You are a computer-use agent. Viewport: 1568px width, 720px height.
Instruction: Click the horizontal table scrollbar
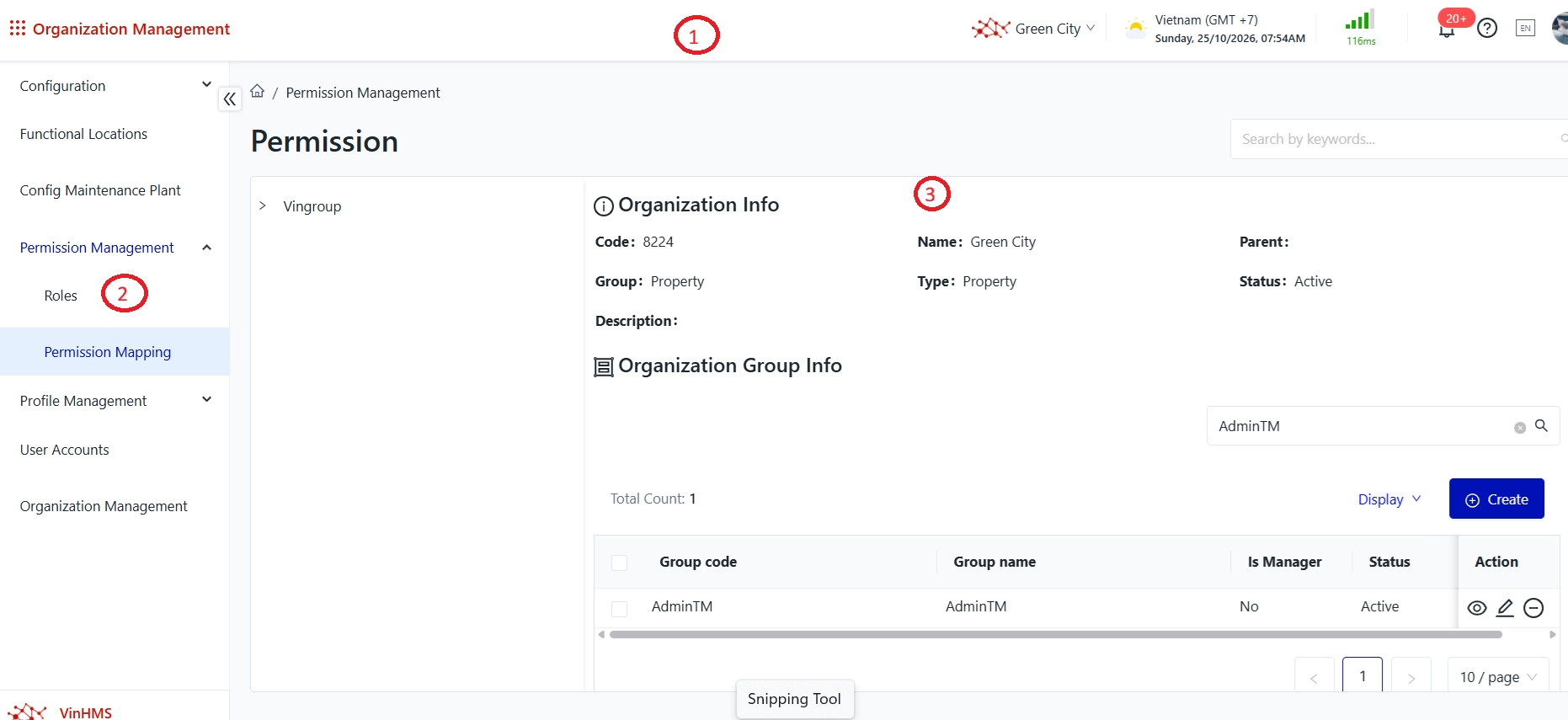tap(1056, 634)
